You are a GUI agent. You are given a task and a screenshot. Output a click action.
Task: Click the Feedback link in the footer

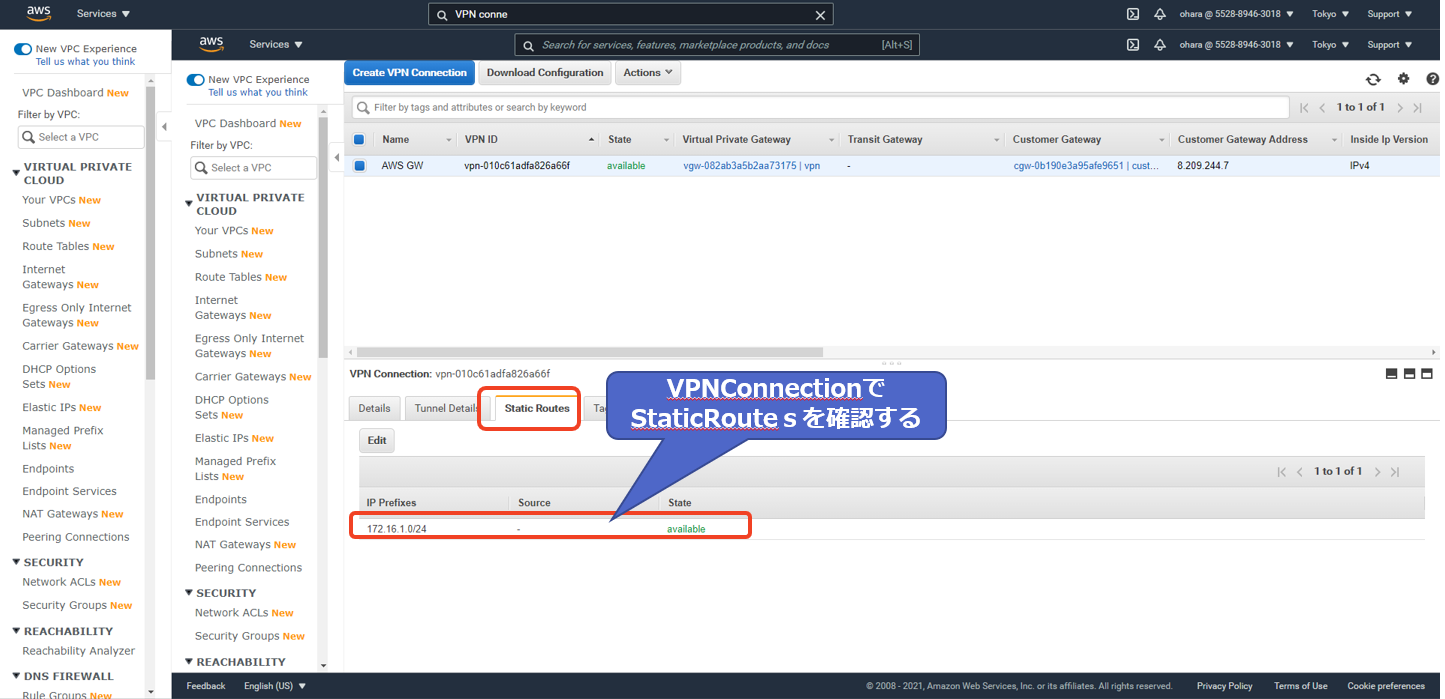(206, 686)
